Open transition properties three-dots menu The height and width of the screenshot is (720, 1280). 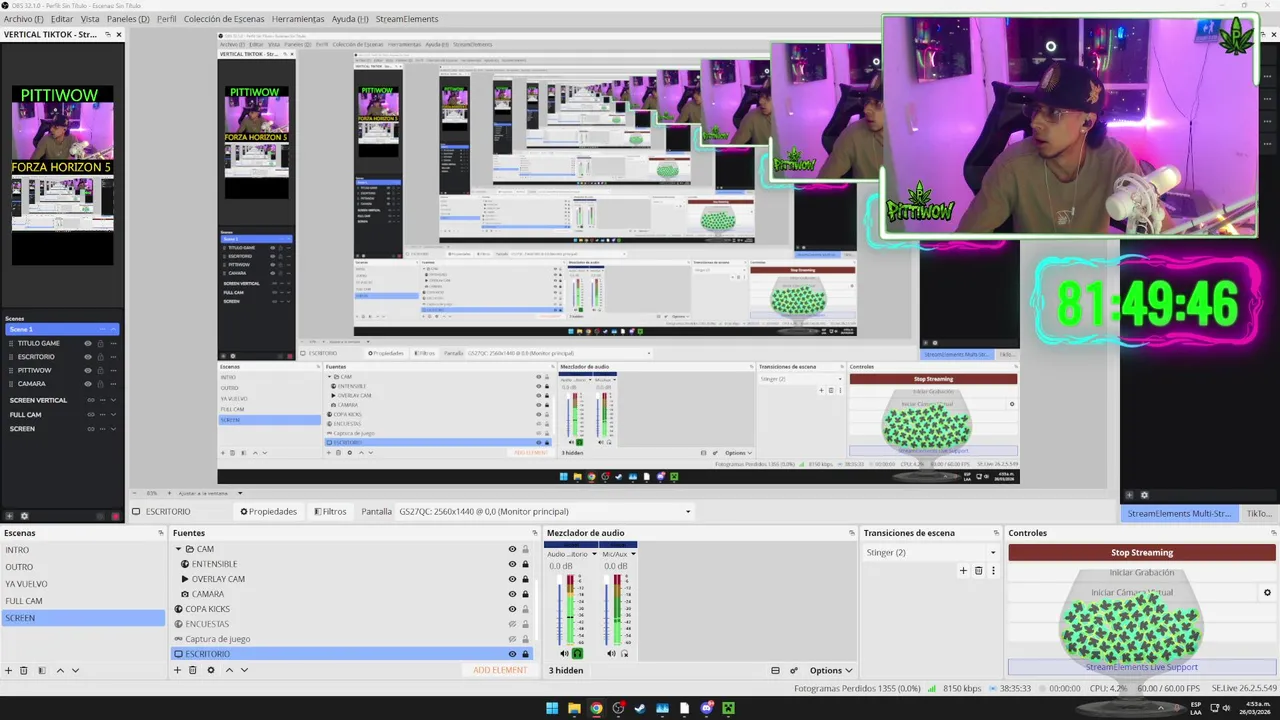(994, 571)
